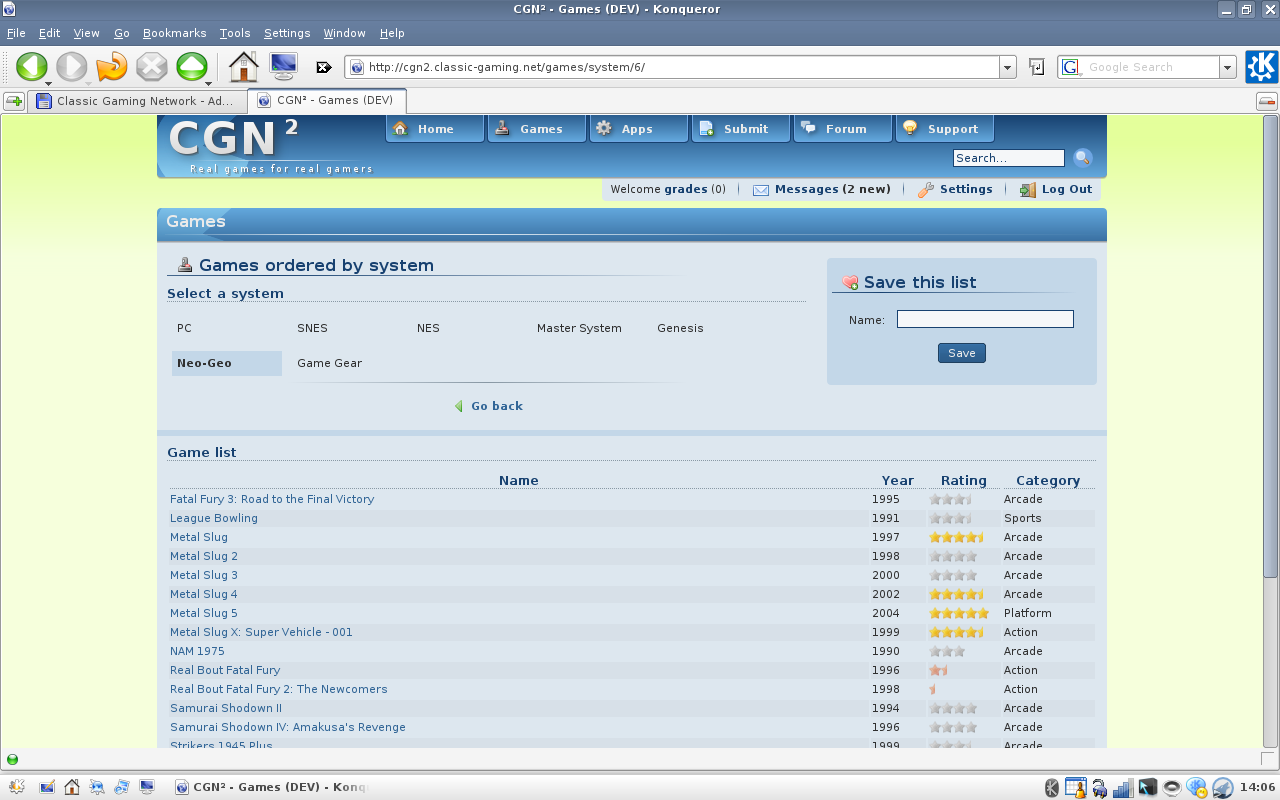Viewport: 1280px width, 800px height.
Task: Open Metal Slug 5 game link
Action: (x=204, y=613)
